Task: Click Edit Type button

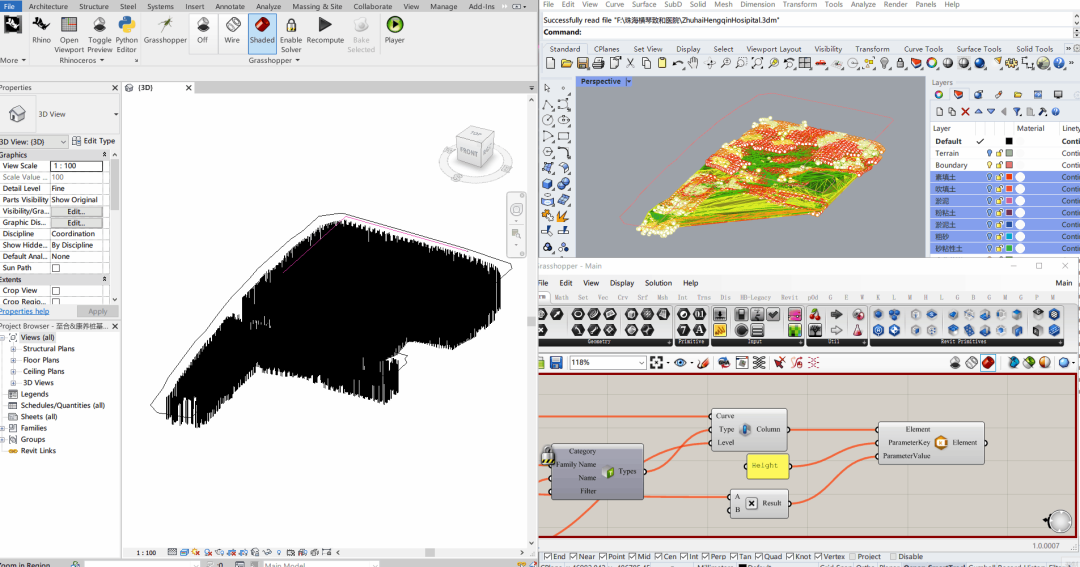Action: pos(93,141)
